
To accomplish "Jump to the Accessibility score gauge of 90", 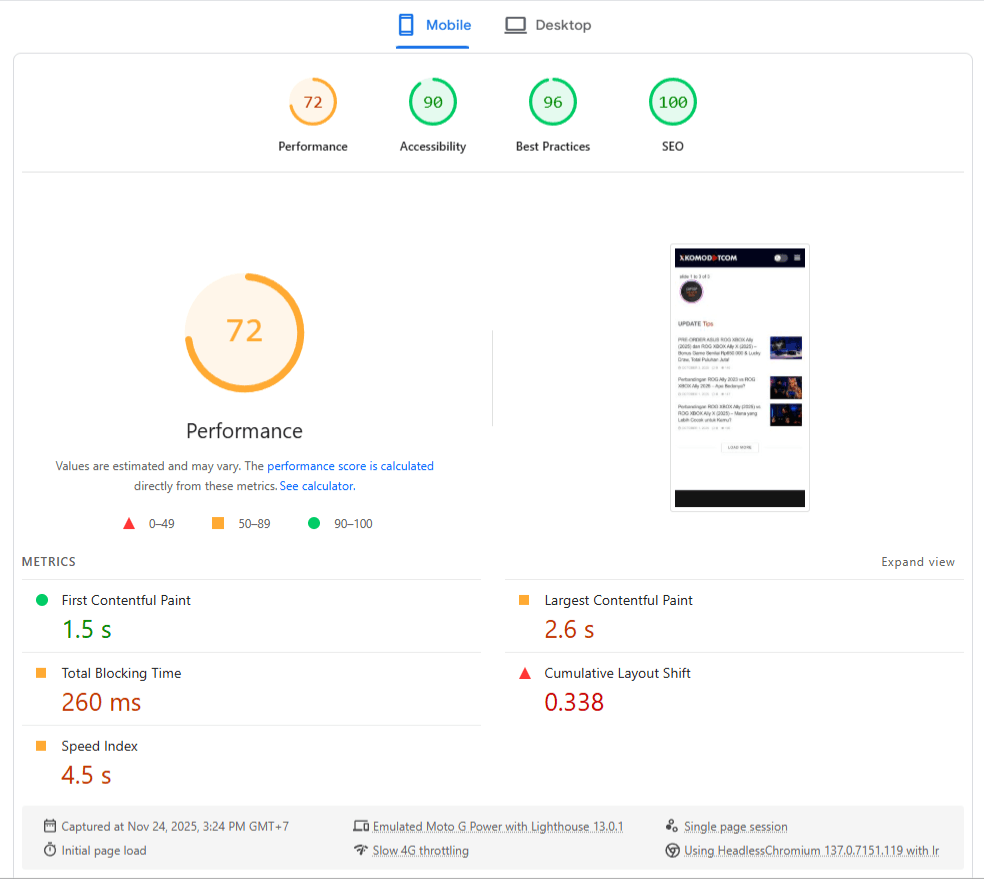I will coord(433,102).
